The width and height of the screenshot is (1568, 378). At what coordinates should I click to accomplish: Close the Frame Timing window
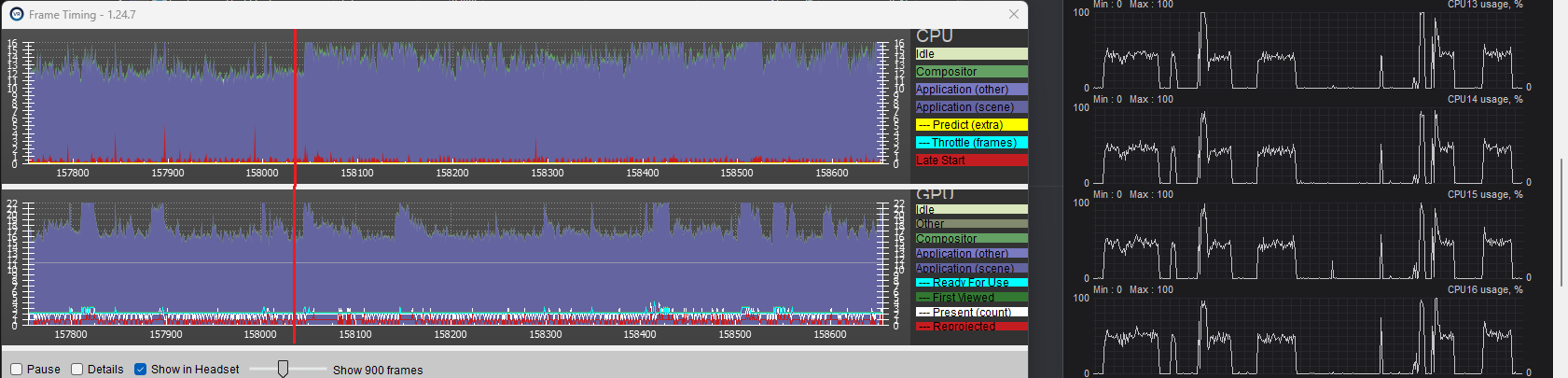[1014, 14]
